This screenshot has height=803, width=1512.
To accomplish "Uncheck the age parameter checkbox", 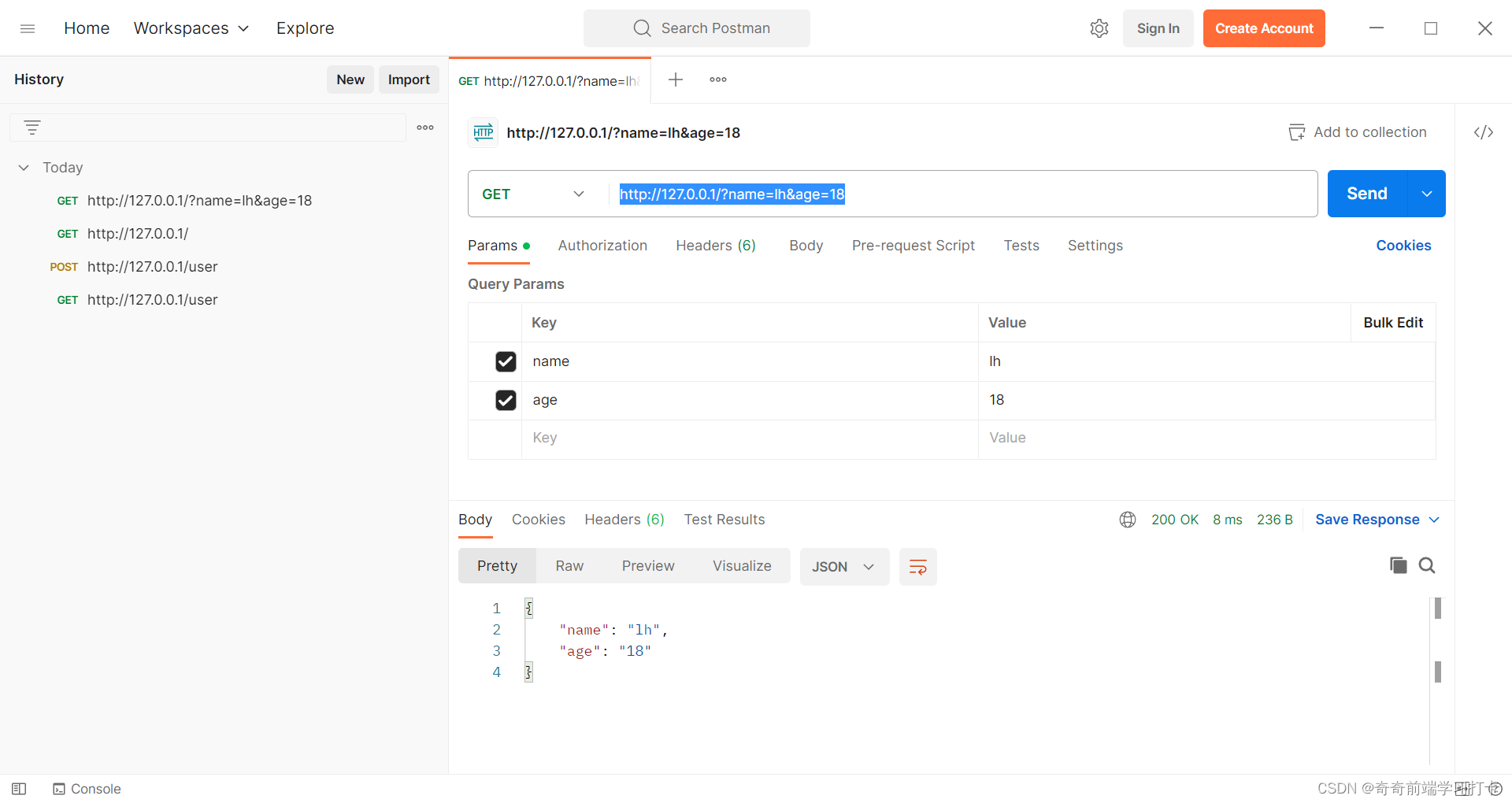I will [506, 400].
